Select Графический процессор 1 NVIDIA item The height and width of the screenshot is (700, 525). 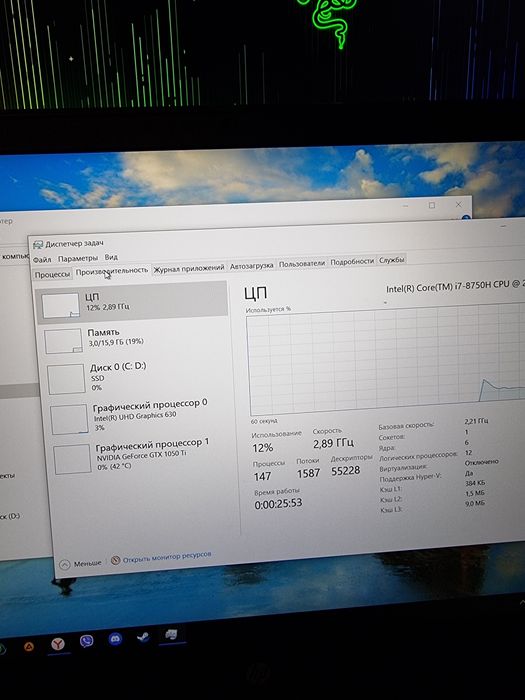[x=143, y=455]
